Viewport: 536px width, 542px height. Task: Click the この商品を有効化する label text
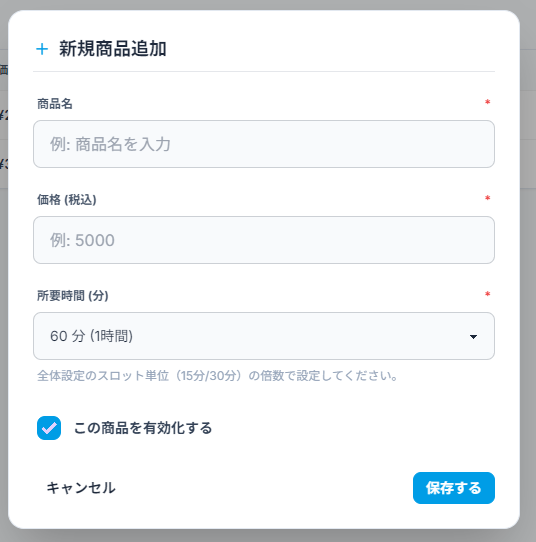click(143, 428)
